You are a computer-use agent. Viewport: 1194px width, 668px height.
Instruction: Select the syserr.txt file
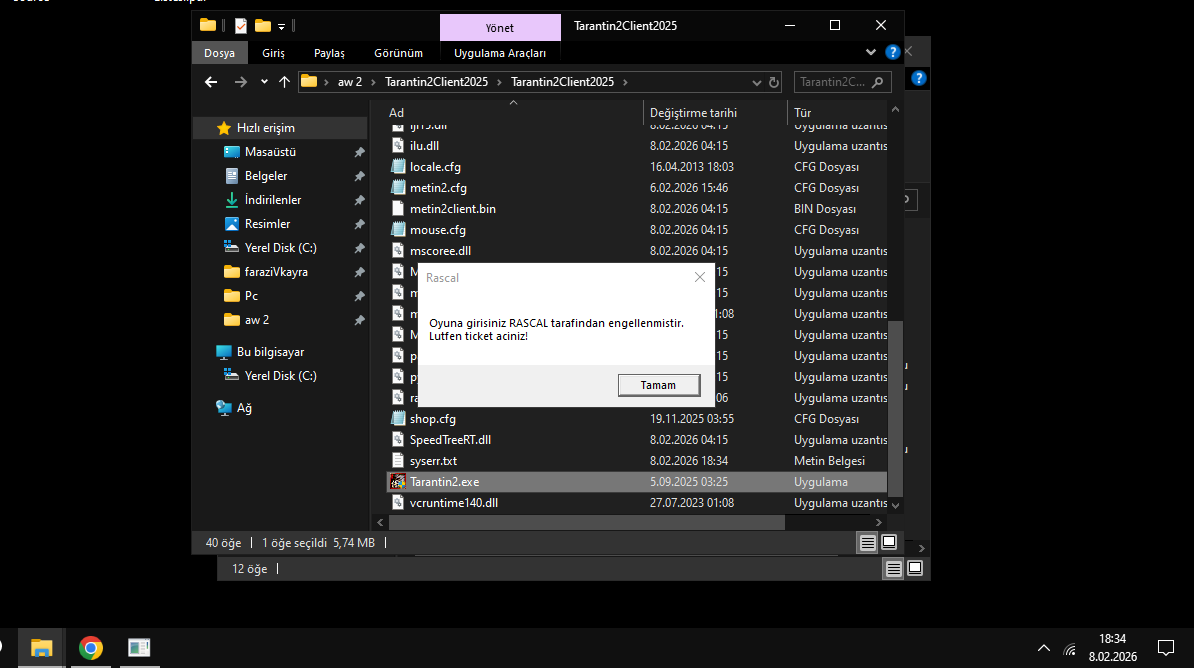433,462
